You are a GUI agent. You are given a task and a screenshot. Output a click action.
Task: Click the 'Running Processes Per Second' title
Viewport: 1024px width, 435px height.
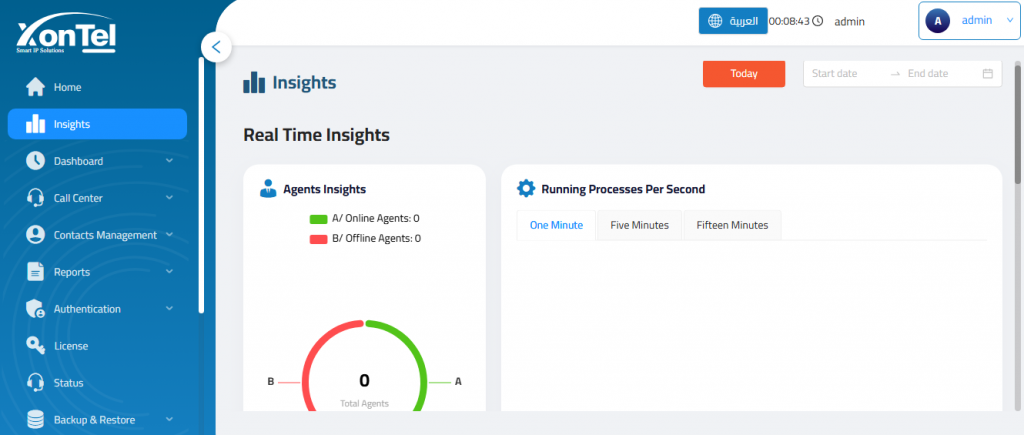[x=623, y=189]
